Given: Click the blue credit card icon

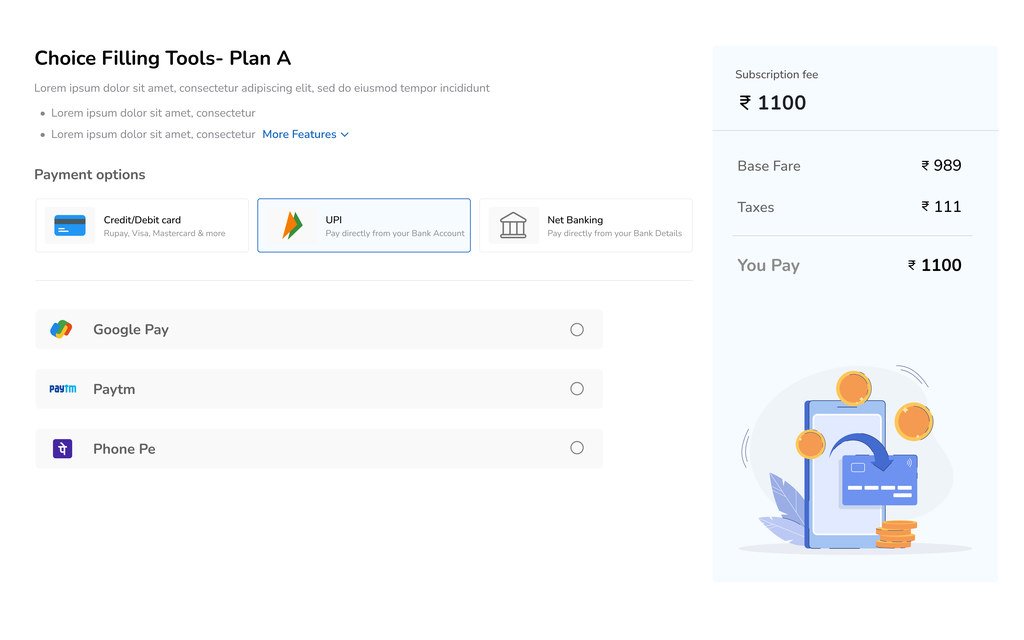Looking at the screenshot, I should pos(70,225).
